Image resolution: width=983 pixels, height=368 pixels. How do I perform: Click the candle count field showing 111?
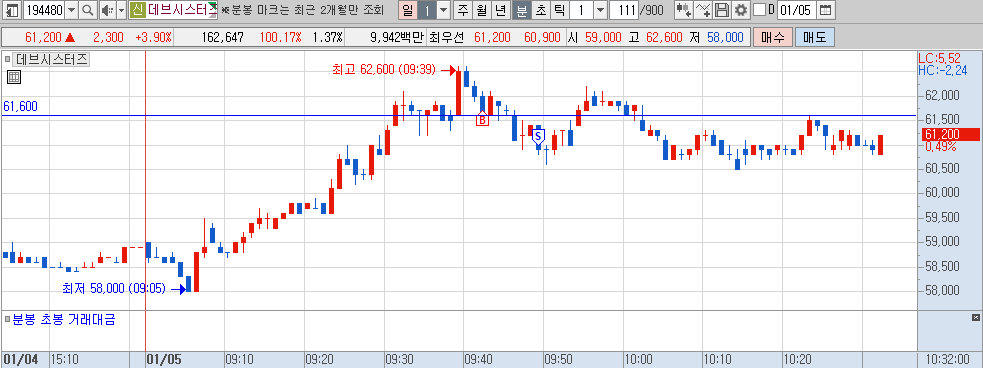pyautogui.click(x=624, y=10)
